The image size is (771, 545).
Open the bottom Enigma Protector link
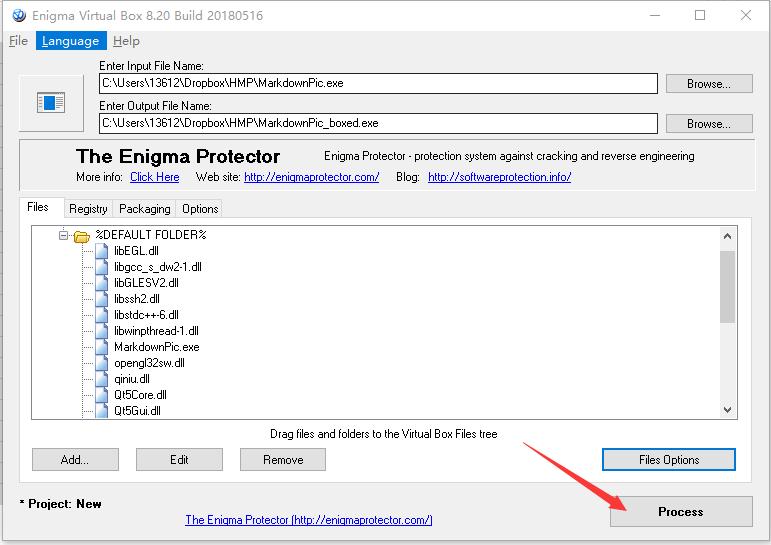pyautogui.click(x=309, y=520)
